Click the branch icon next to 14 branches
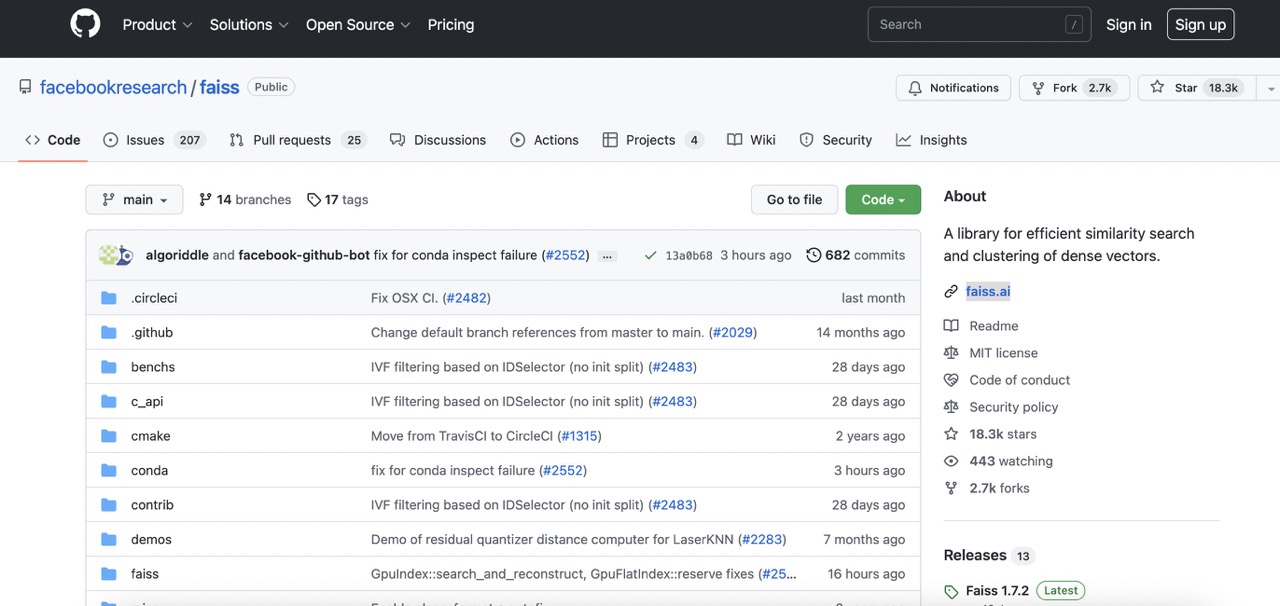The height and width of the screenshot is (606, 1280). (205, 199)
